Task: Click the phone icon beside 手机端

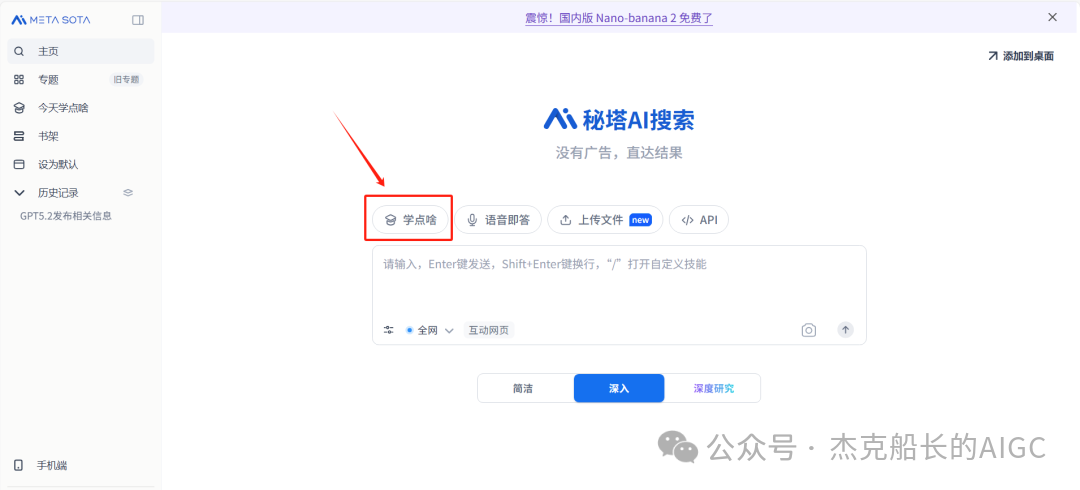Action: point(19,465)
